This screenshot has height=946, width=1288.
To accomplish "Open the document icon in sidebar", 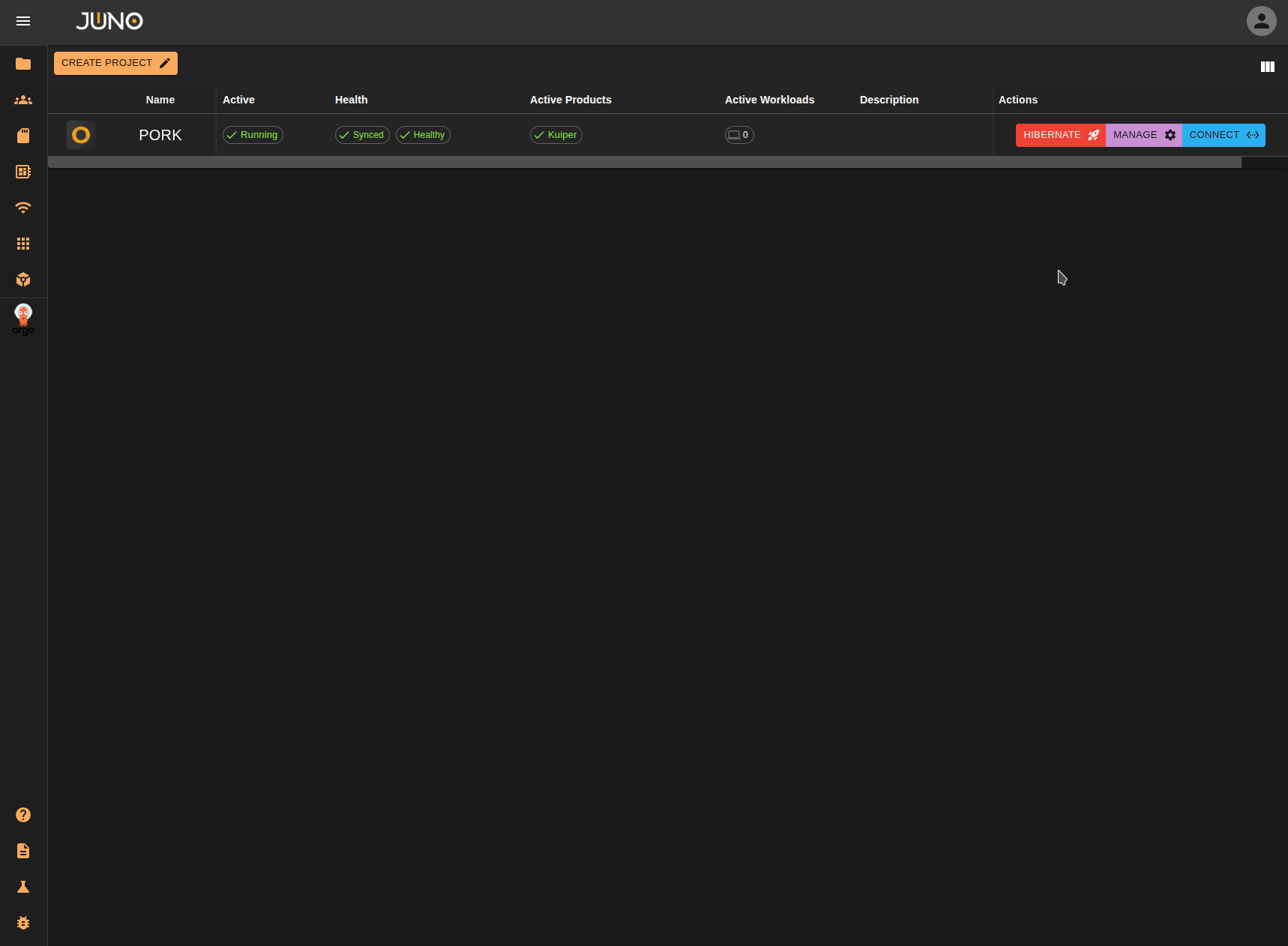I will [x=23, y=851].
